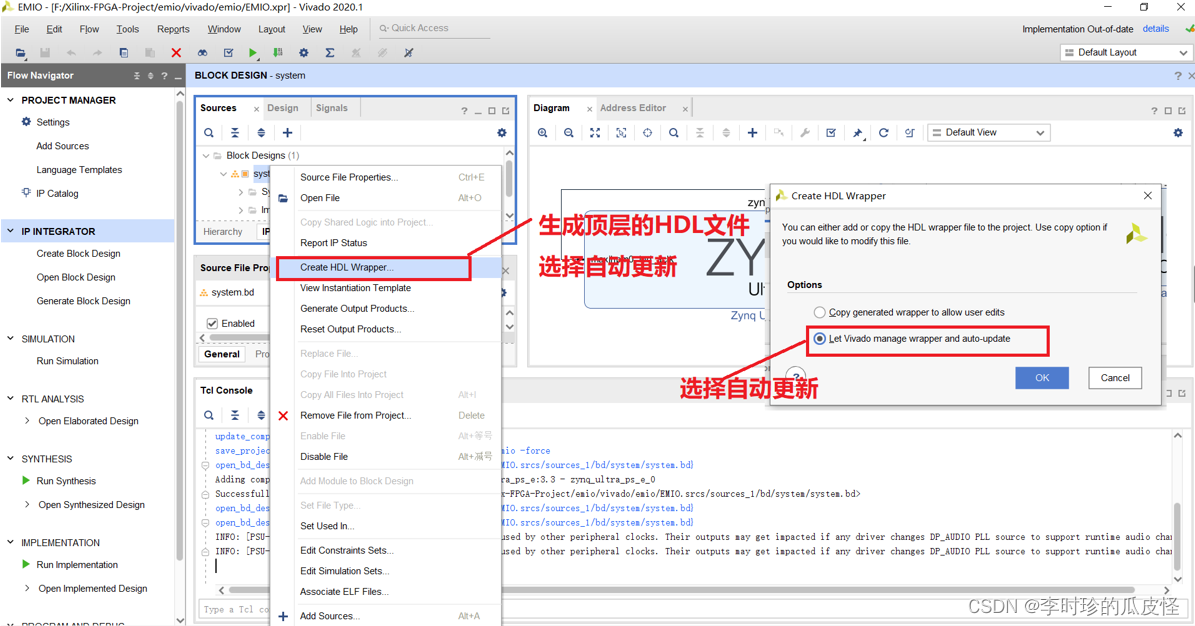Close the Create HDL Wrapper dialog
This screenshot has width=1195, height=626.
[x=1148, y=196]
